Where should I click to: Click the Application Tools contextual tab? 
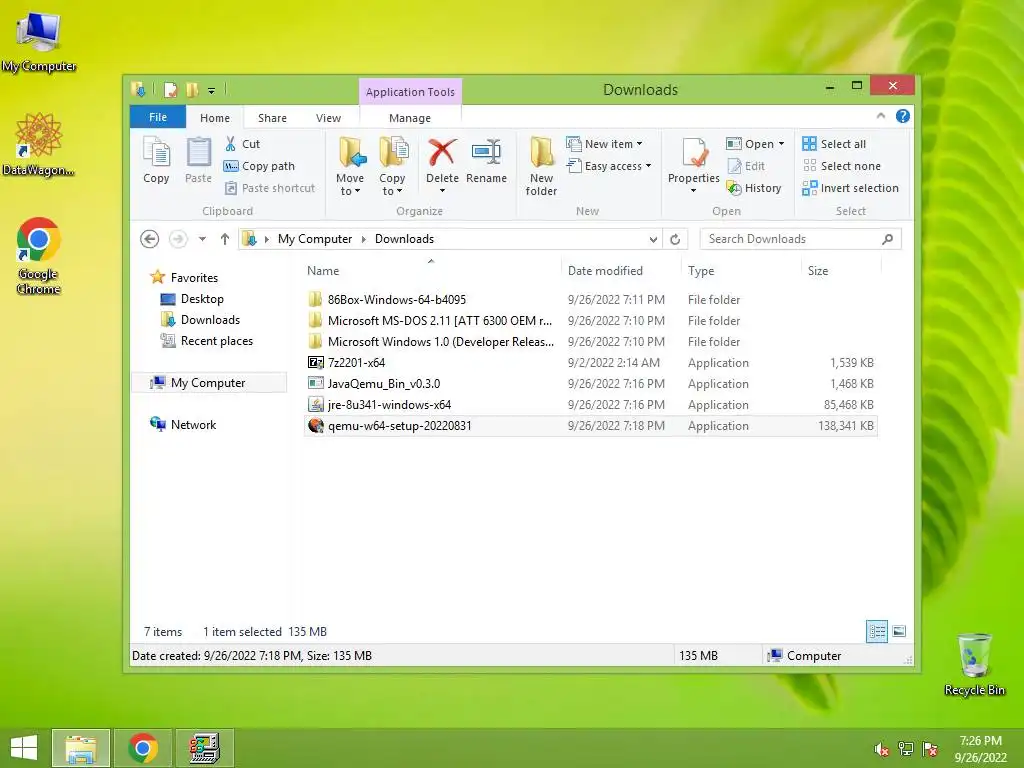(410, 92)
